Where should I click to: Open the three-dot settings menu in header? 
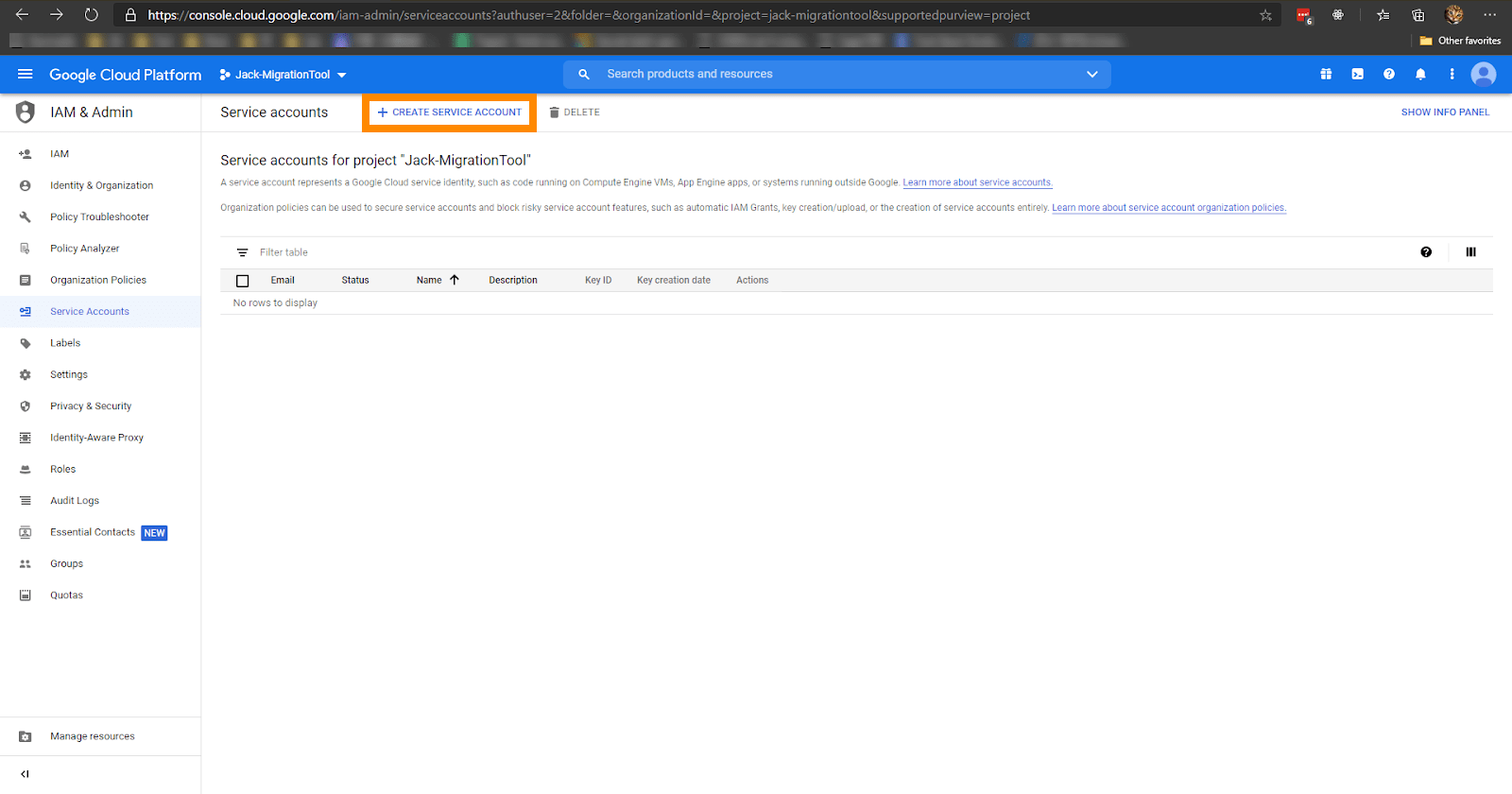click(x=1452, y=74)
